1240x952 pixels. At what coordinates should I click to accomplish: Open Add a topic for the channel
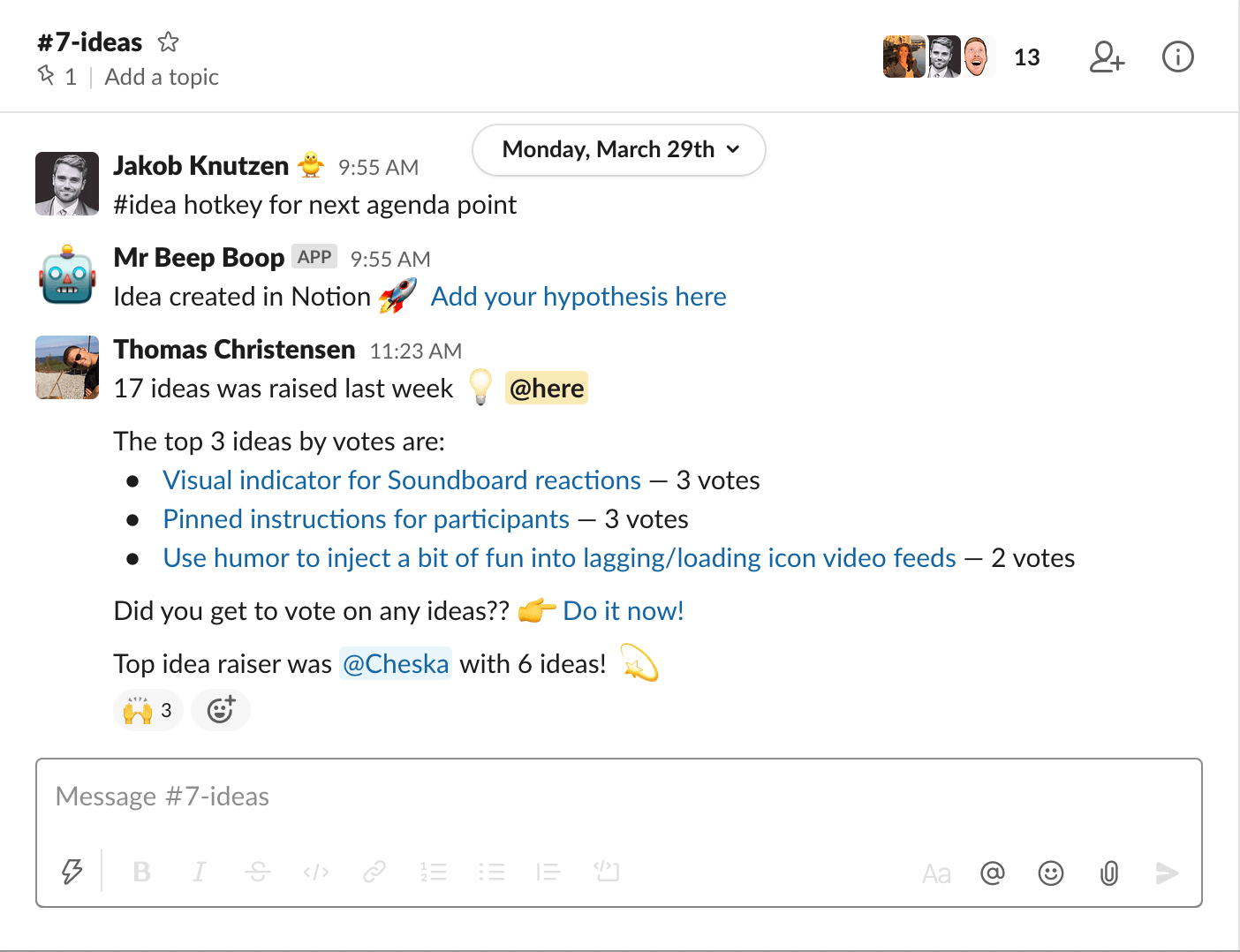coord(162,77)
